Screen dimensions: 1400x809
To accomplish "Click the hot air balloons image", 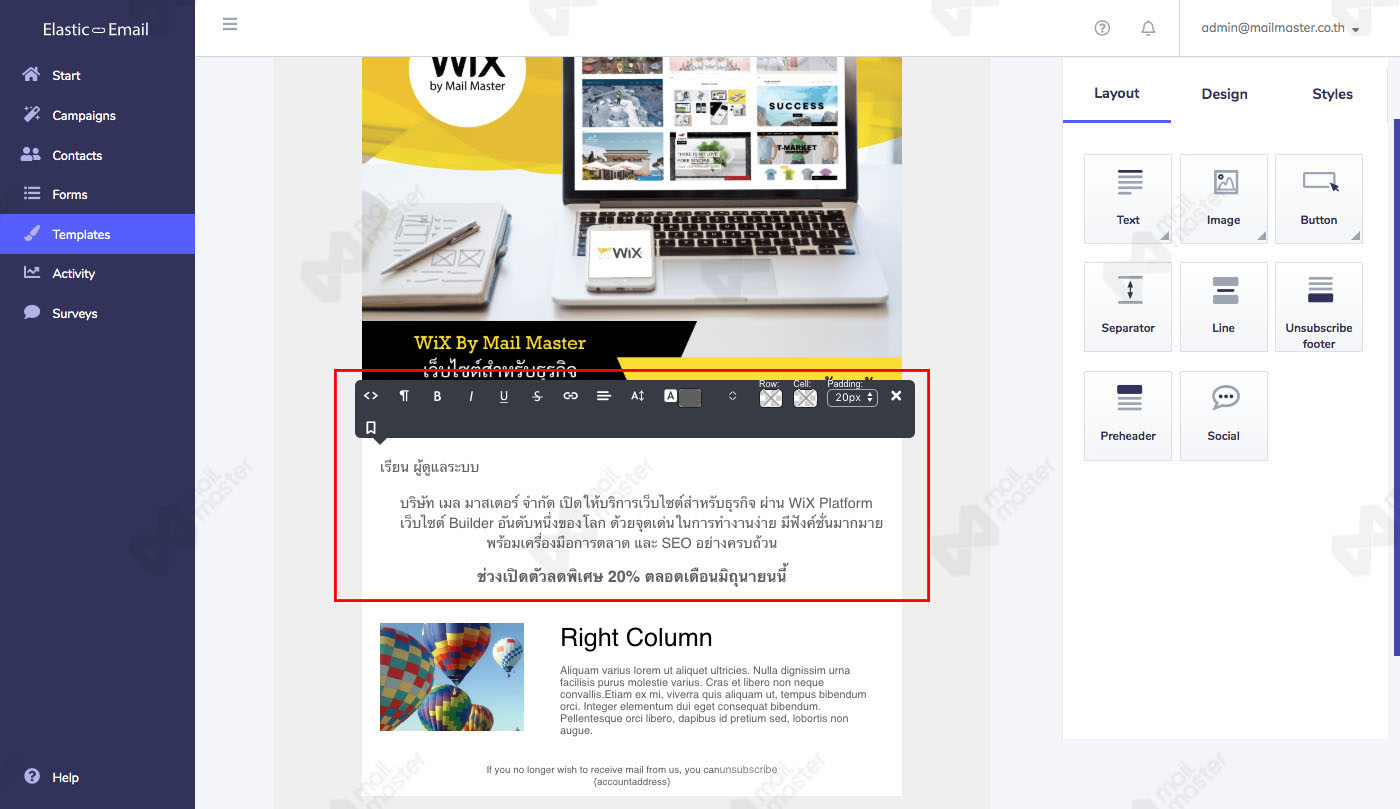I will (452, 677).
